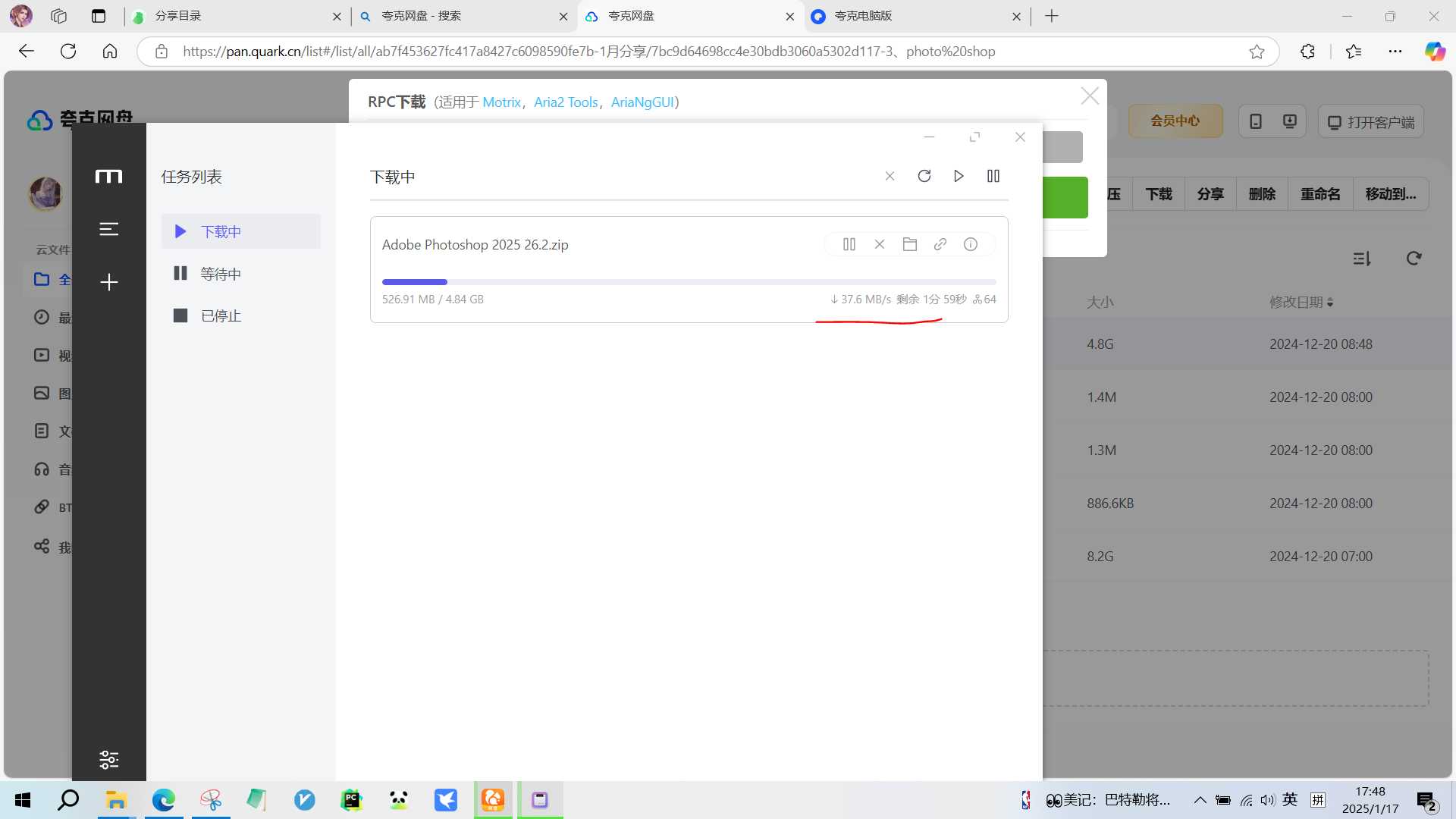Click the Quark user avatar
The width and height of the screenshot is (1456, 819).
coord(45,193)
